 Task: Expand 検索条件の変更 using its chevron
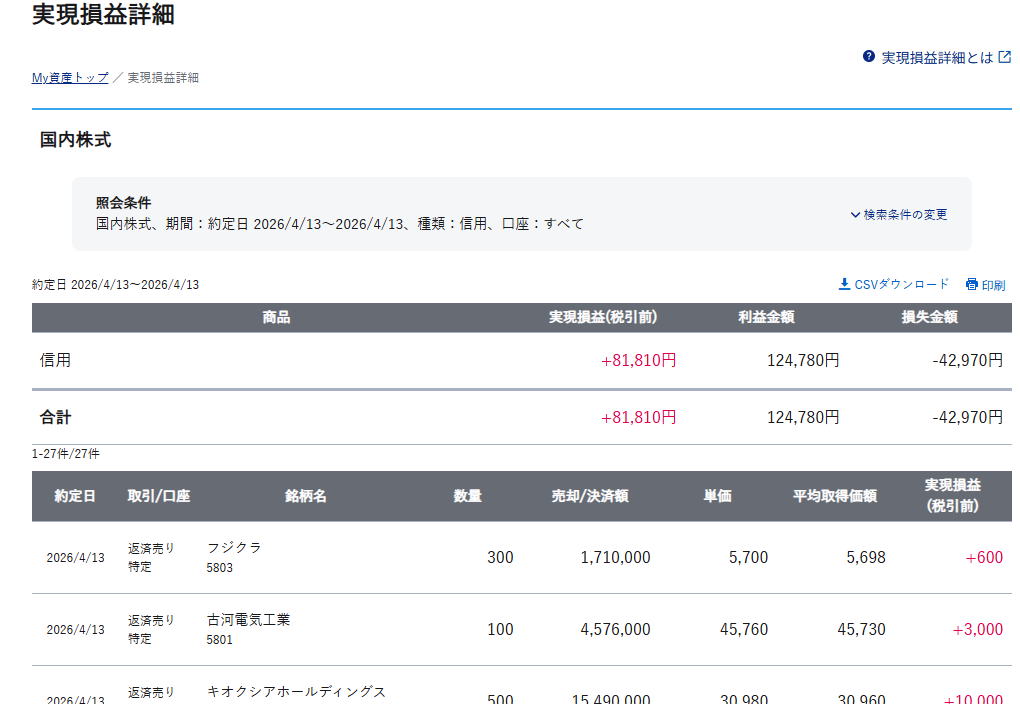pyautogui.click(x=855, y=214)
